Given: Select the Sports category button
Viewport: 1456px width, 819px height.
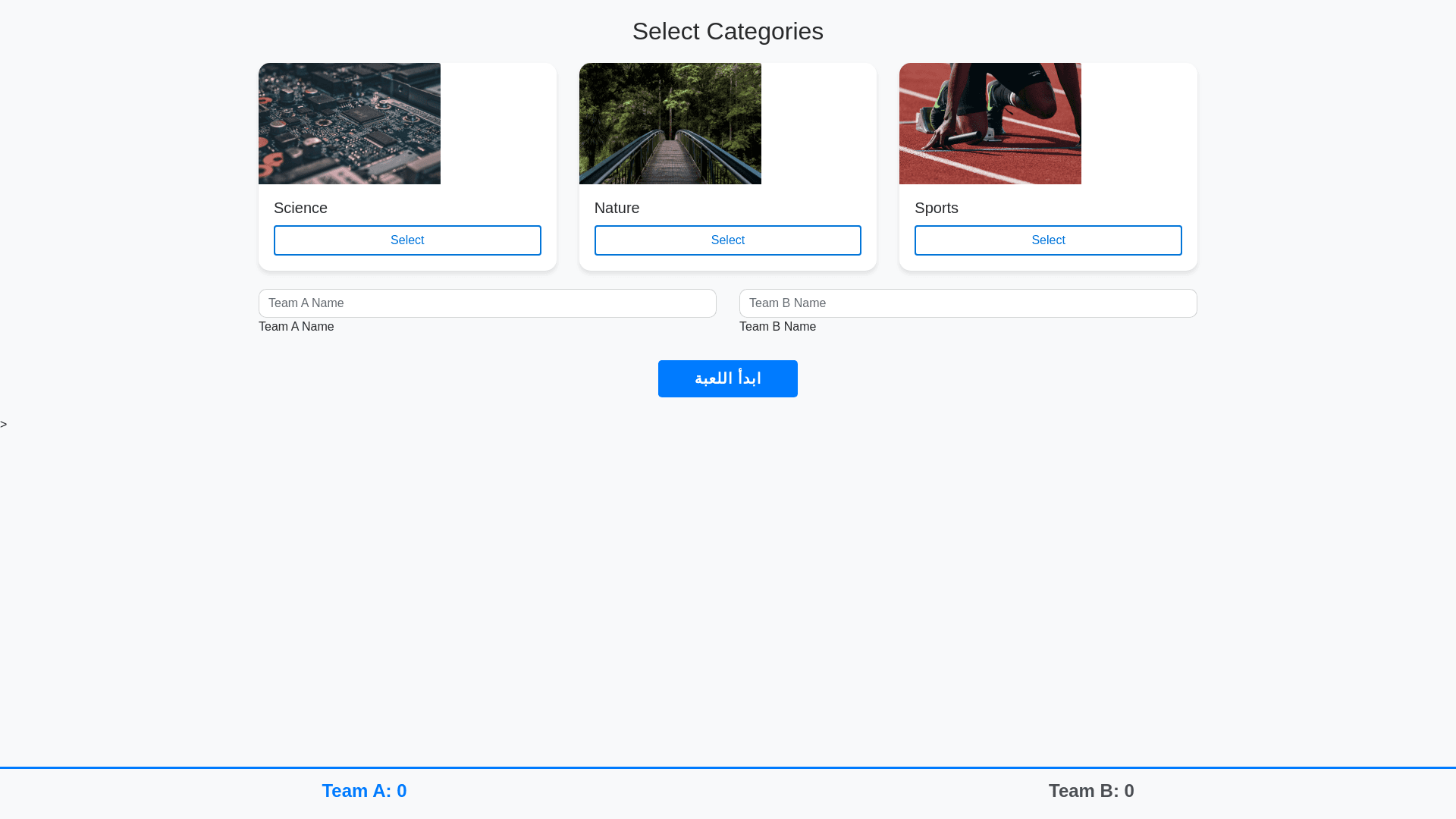Looking at the screenshot, I should [1048, 240].
